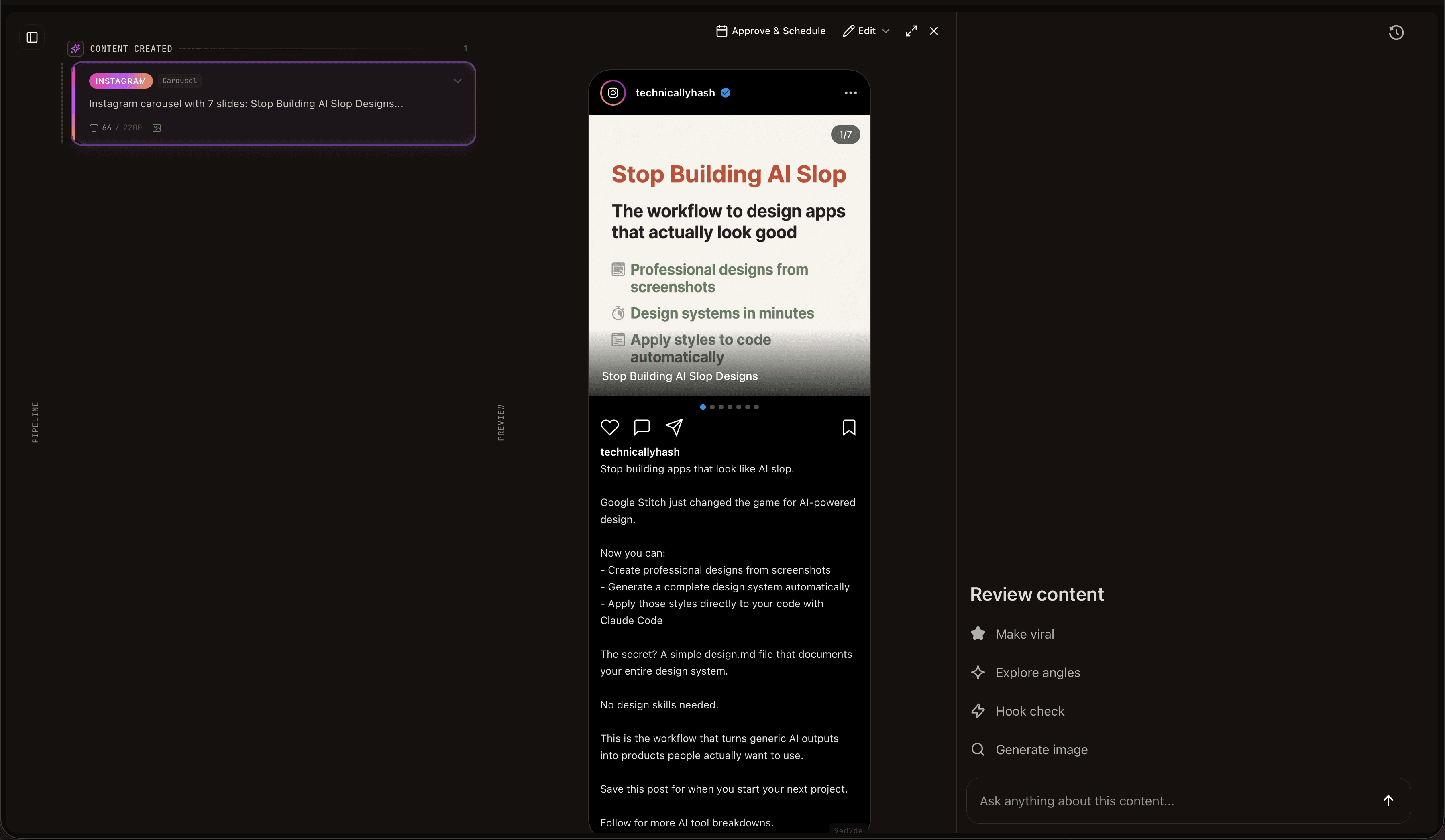
Task: Like the post with the heart icon
Action: 609,427
